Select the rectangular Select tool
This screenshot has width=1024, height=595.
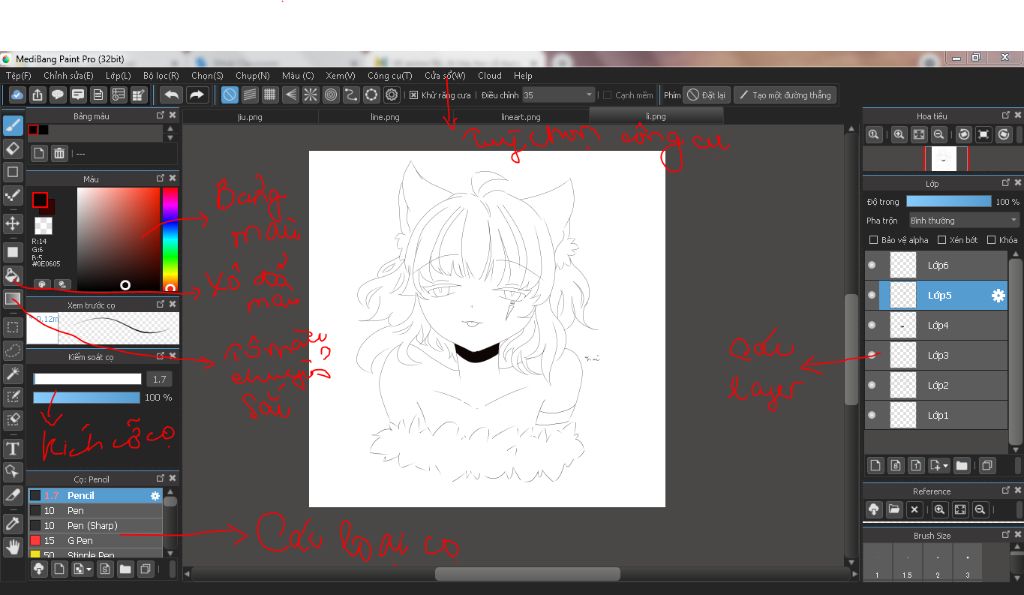(x=12, y=327)
